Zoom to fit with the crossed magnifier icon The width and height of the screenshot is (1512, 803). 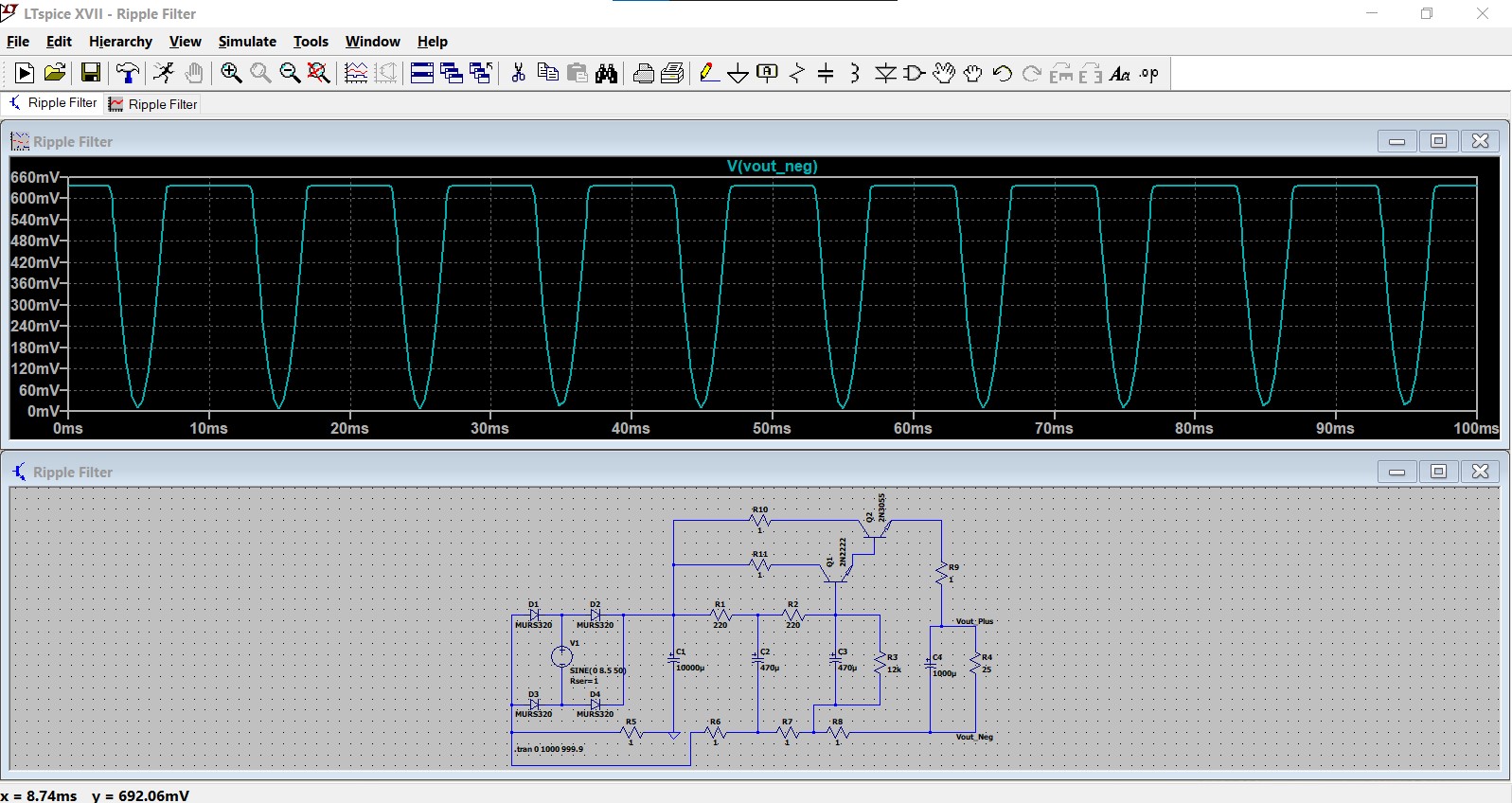(x=319, y=73)
